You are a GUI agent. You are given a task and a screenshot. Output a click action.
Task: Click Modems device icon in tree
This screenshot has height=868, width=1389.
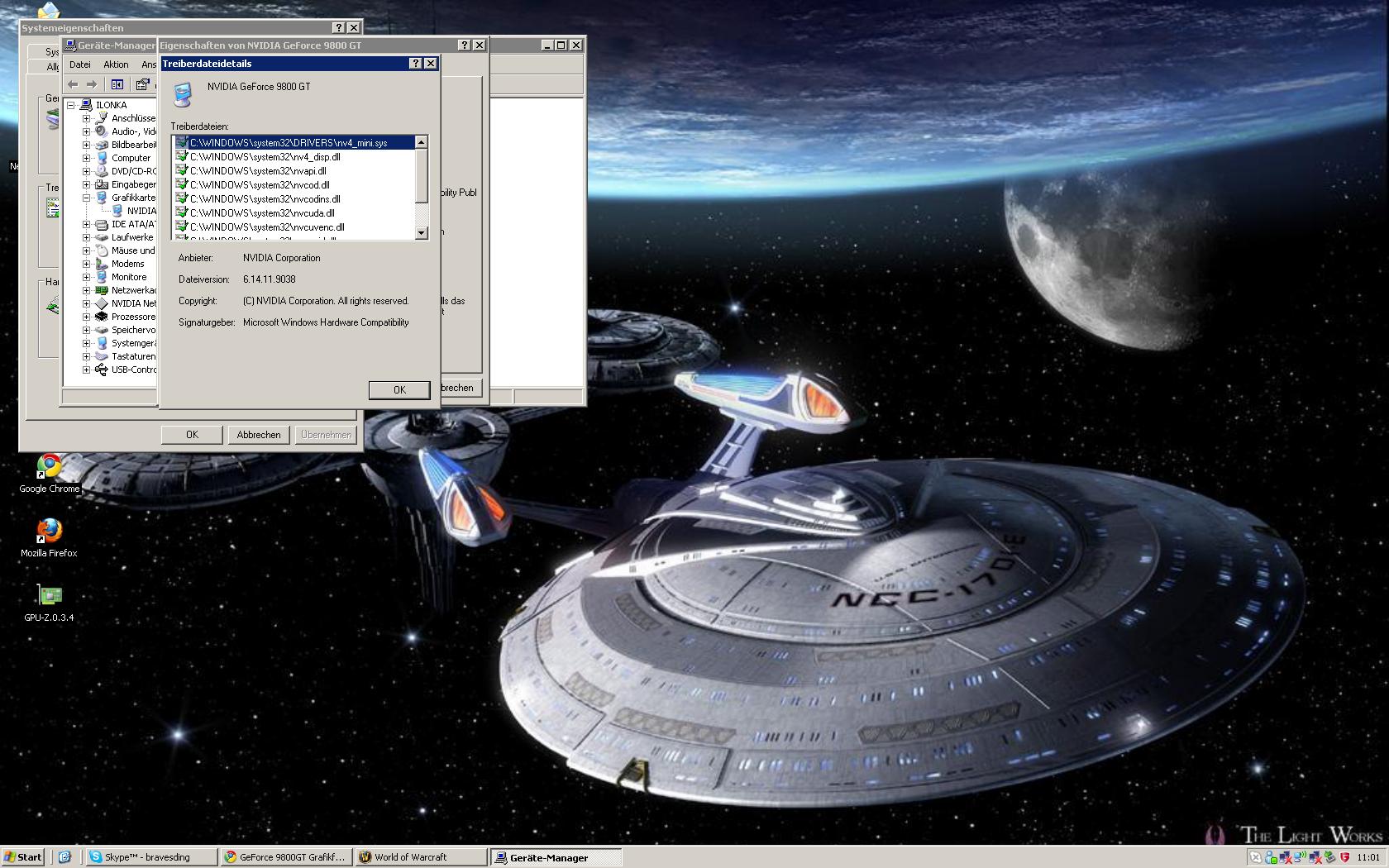pos(102,264)
